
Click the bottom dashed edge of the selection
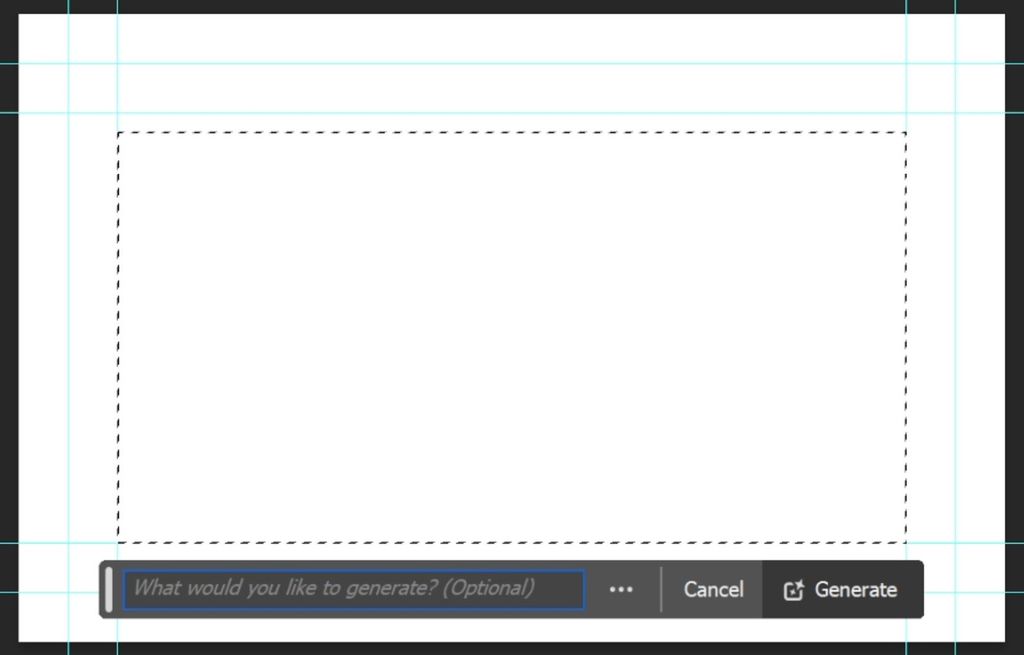point(512,542)
